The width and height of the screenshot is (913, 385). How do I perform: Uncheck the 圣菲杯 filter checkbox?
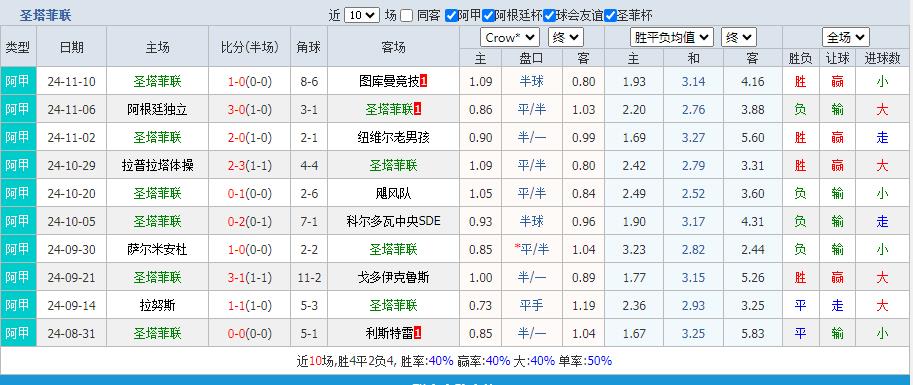pyautogui.click(x=610, y=16)
